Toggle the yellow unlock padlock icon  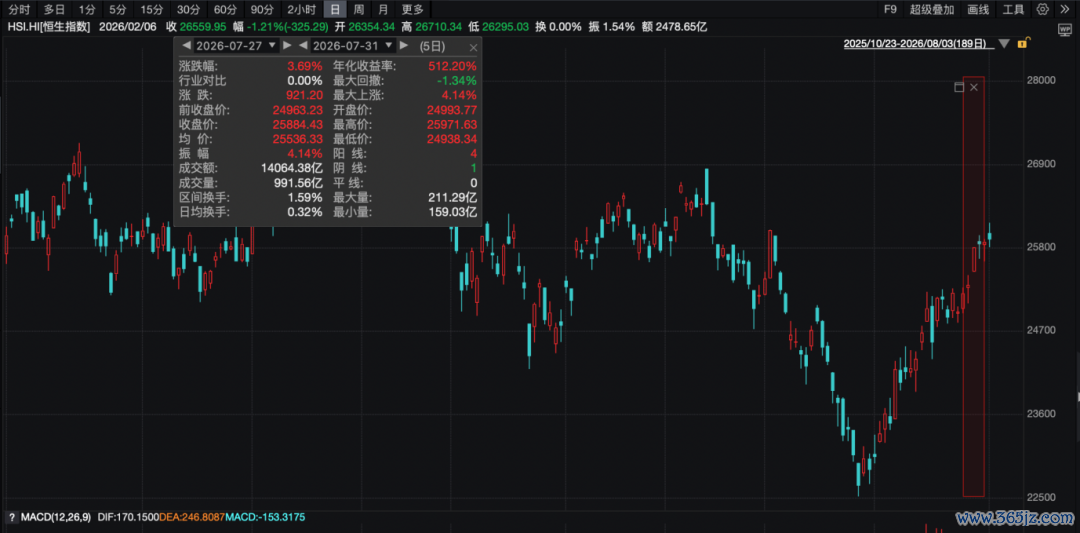coord(1023,43)
